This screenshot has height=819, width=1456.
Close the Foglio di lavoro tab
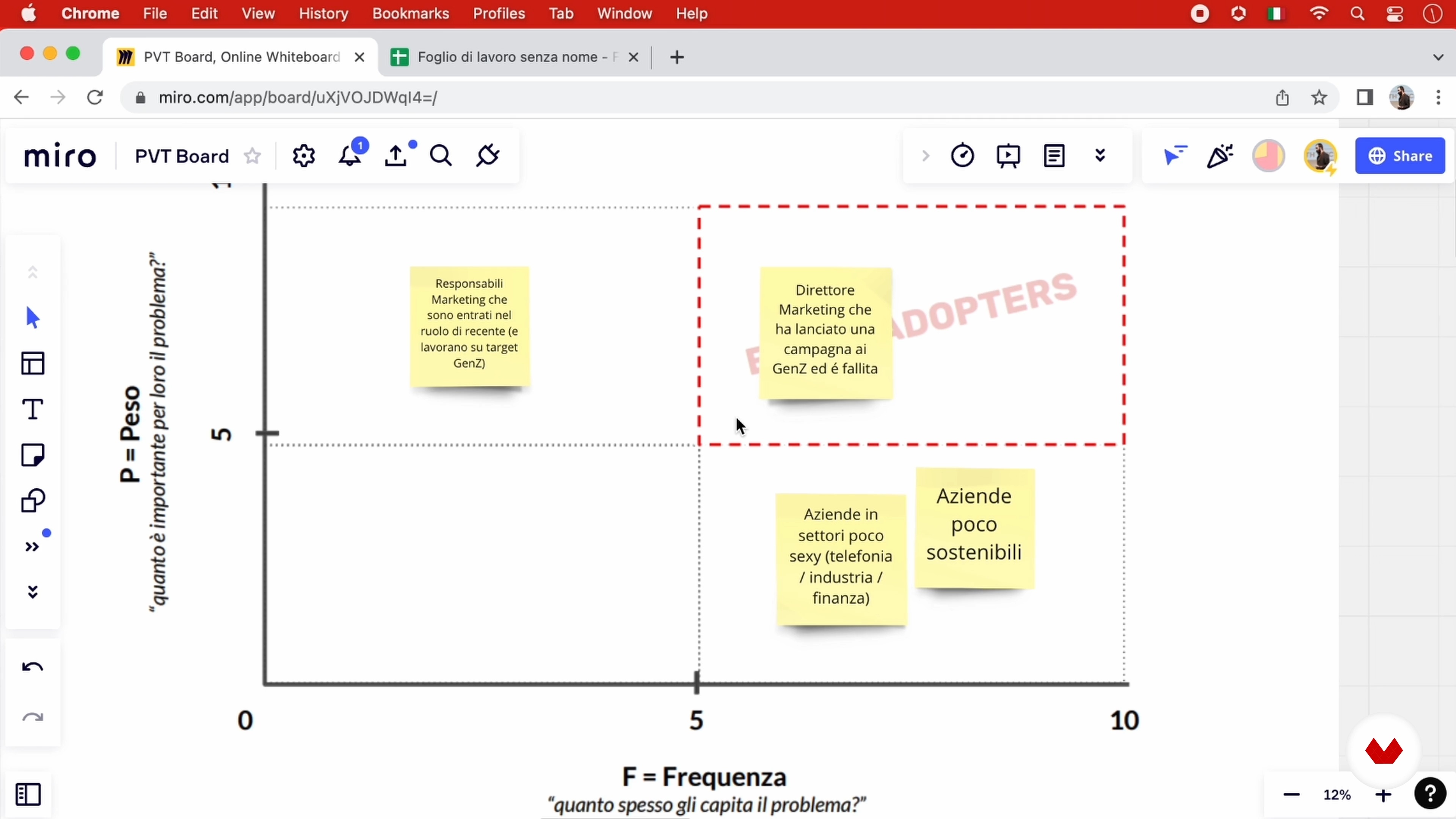tap(634, 57)
